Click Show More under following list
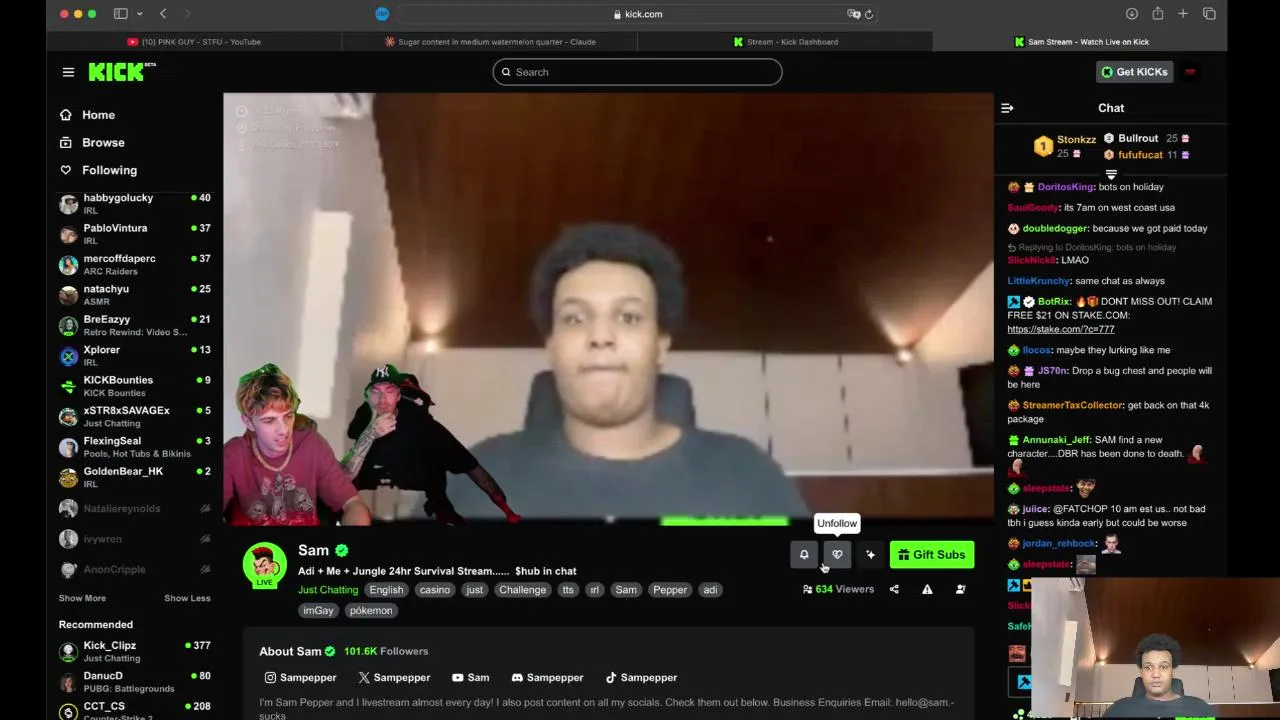1280x720 pixels. pyautogui.click(x=82, y=598)
